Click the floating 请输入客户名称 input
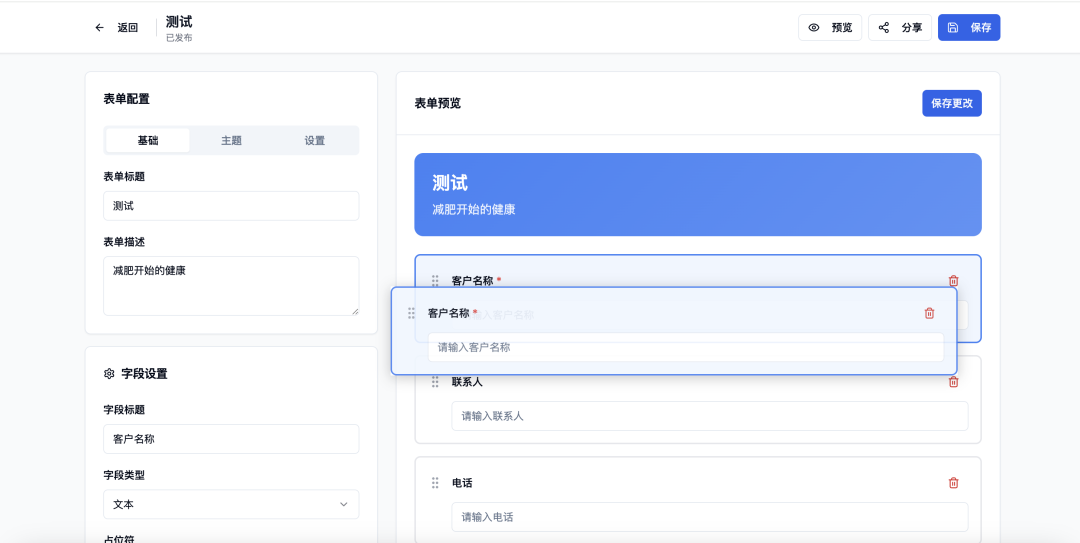The width and height of the screenshot is (1080, 543). [x=685, y=347]
